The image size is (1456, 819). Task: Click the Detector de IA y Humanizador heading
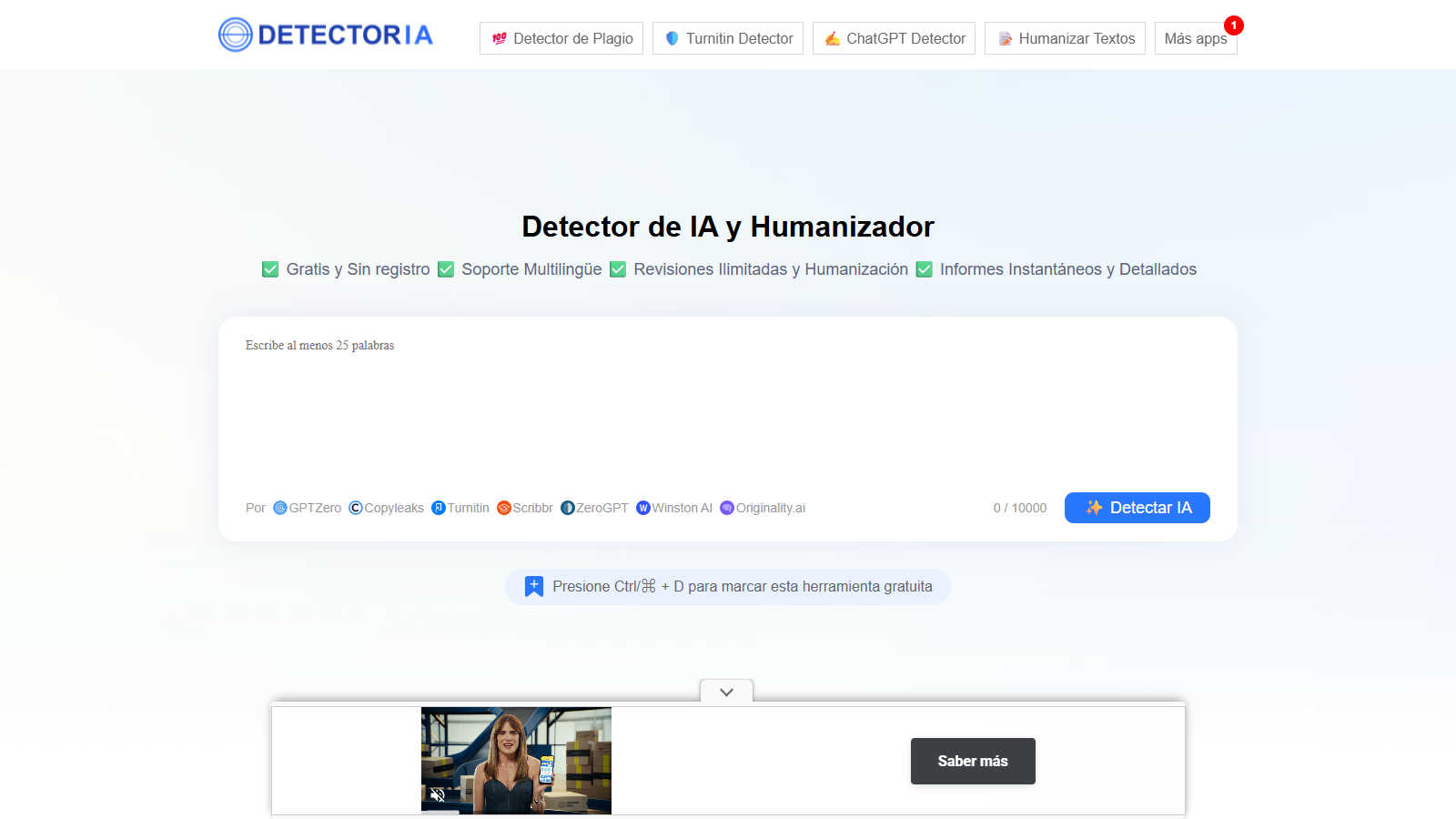728,227
